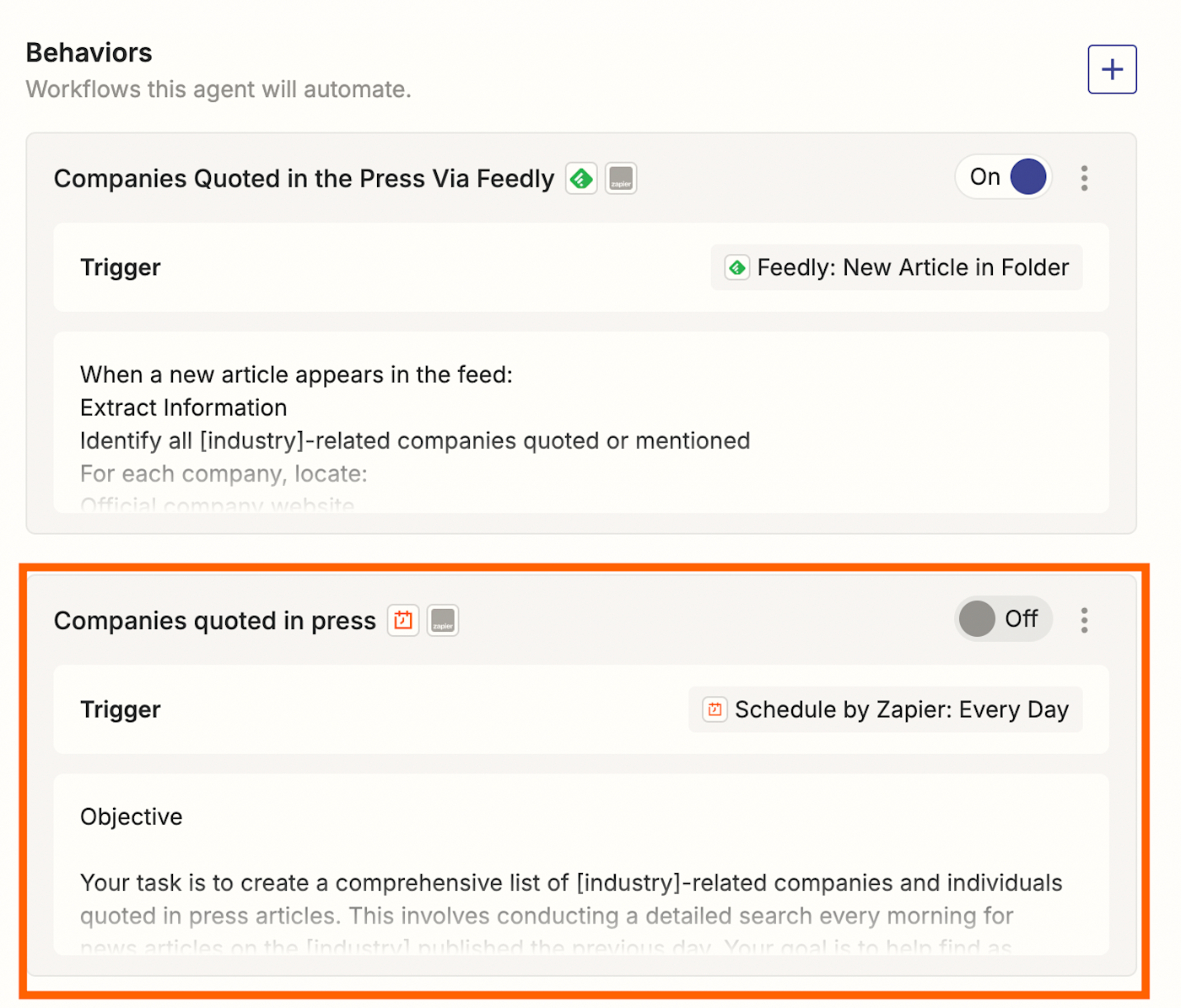Enable the Companies quoted in press toggle
This screenshot has height=1008, width=1181.
1003,619
